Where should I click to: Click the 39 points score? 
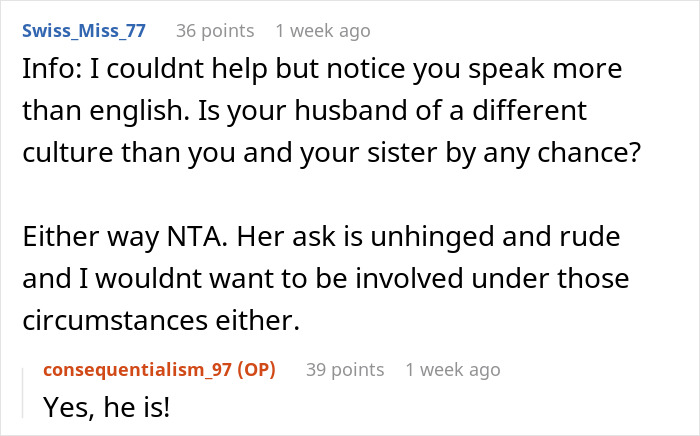click(345, 369)
